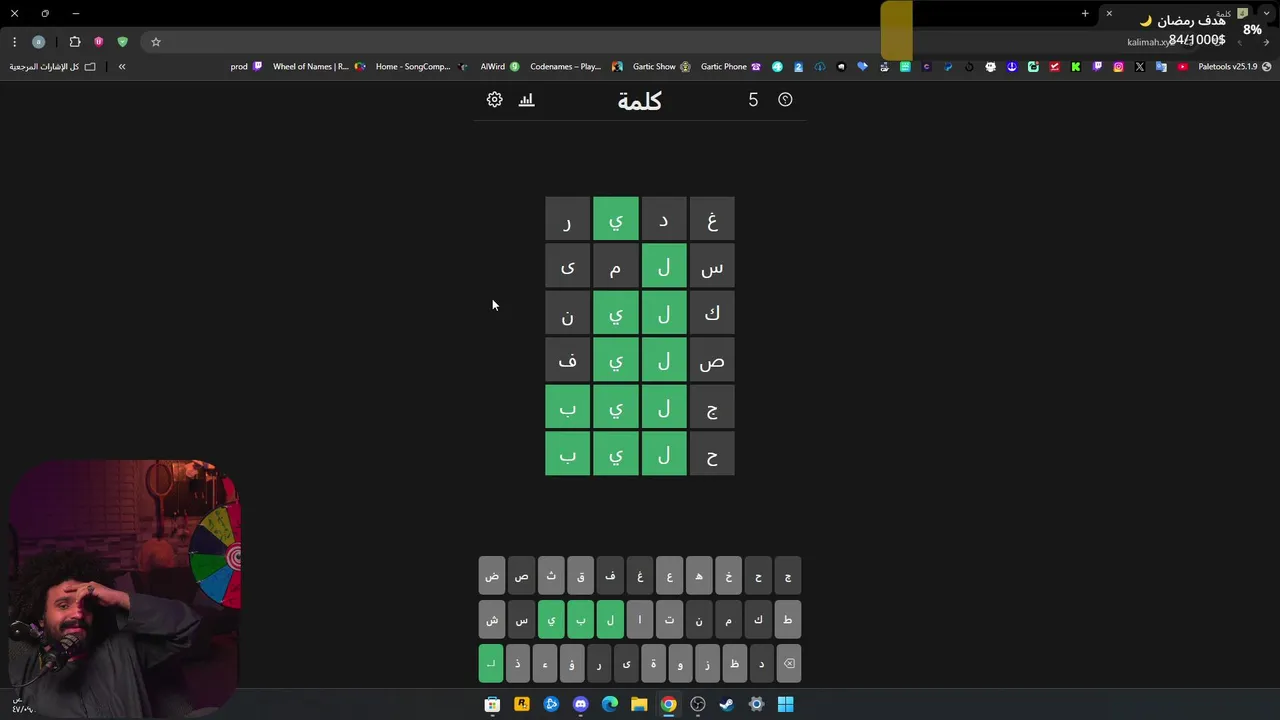This screenshot has height=720, width=1280.
Task: Open the Windows Start menu
Action: 786,705
